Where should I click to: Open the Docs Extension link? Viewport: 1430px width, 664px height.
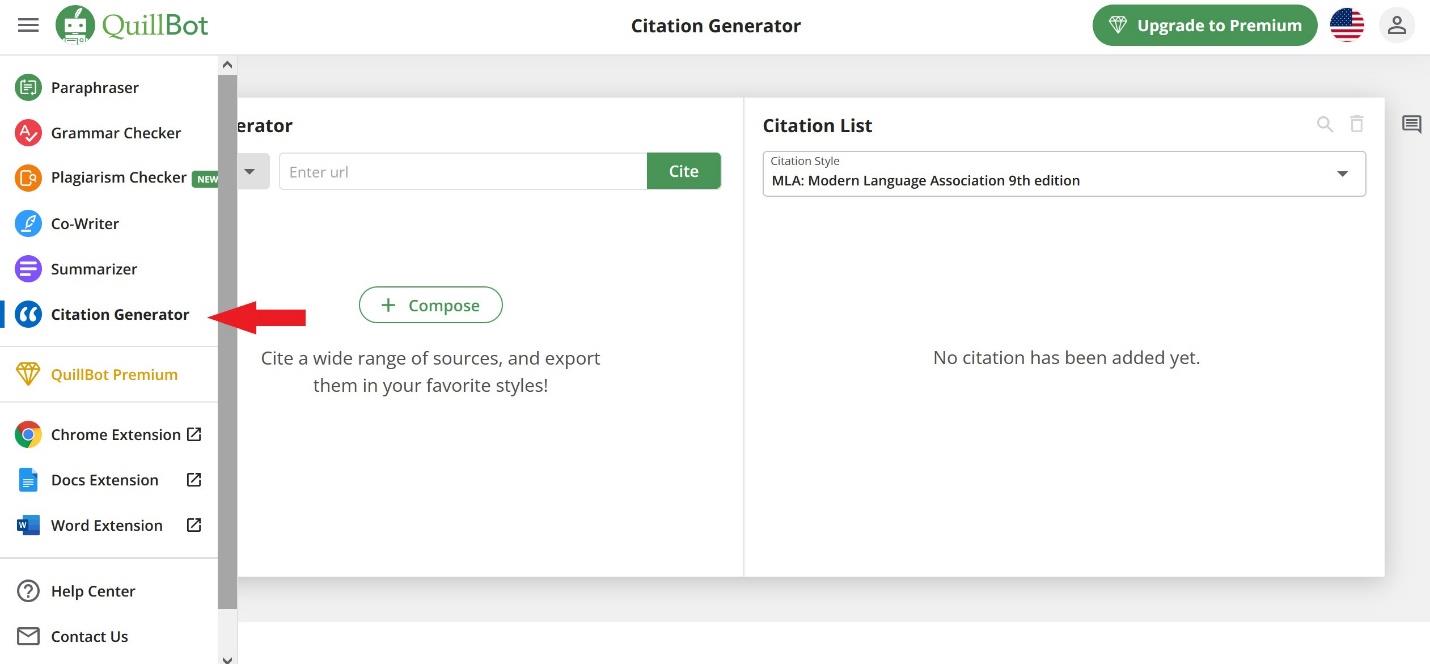[105, 480]
